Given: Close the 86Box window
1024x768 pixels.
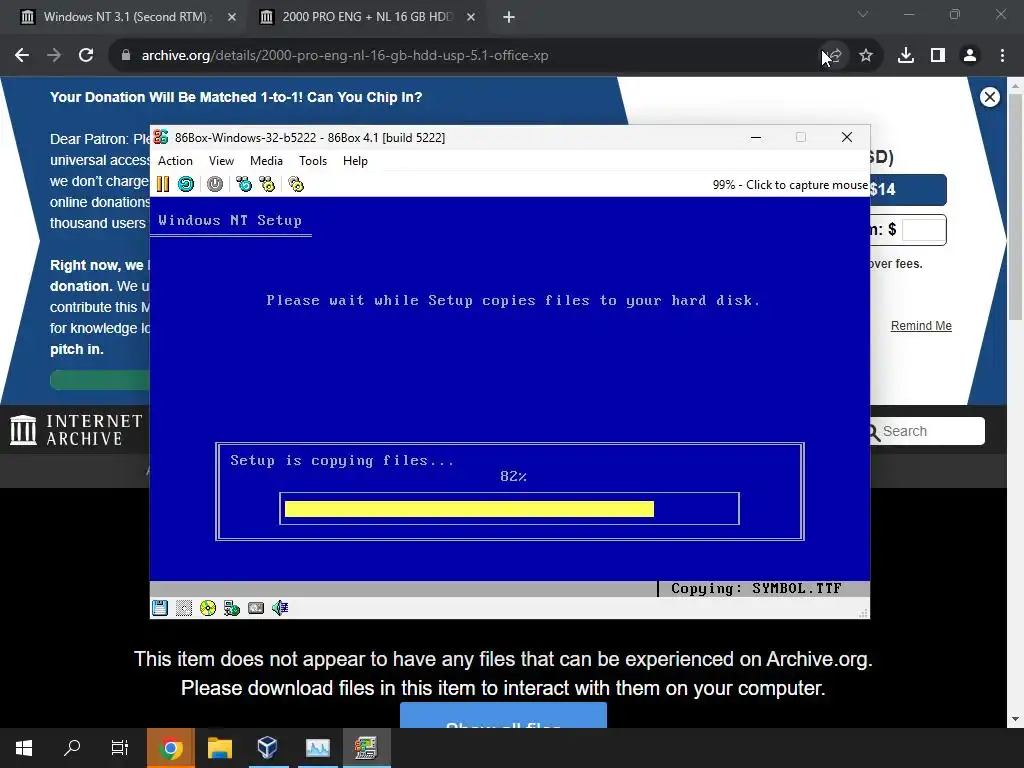Looking at the screenshot, I should coord(847,137).
